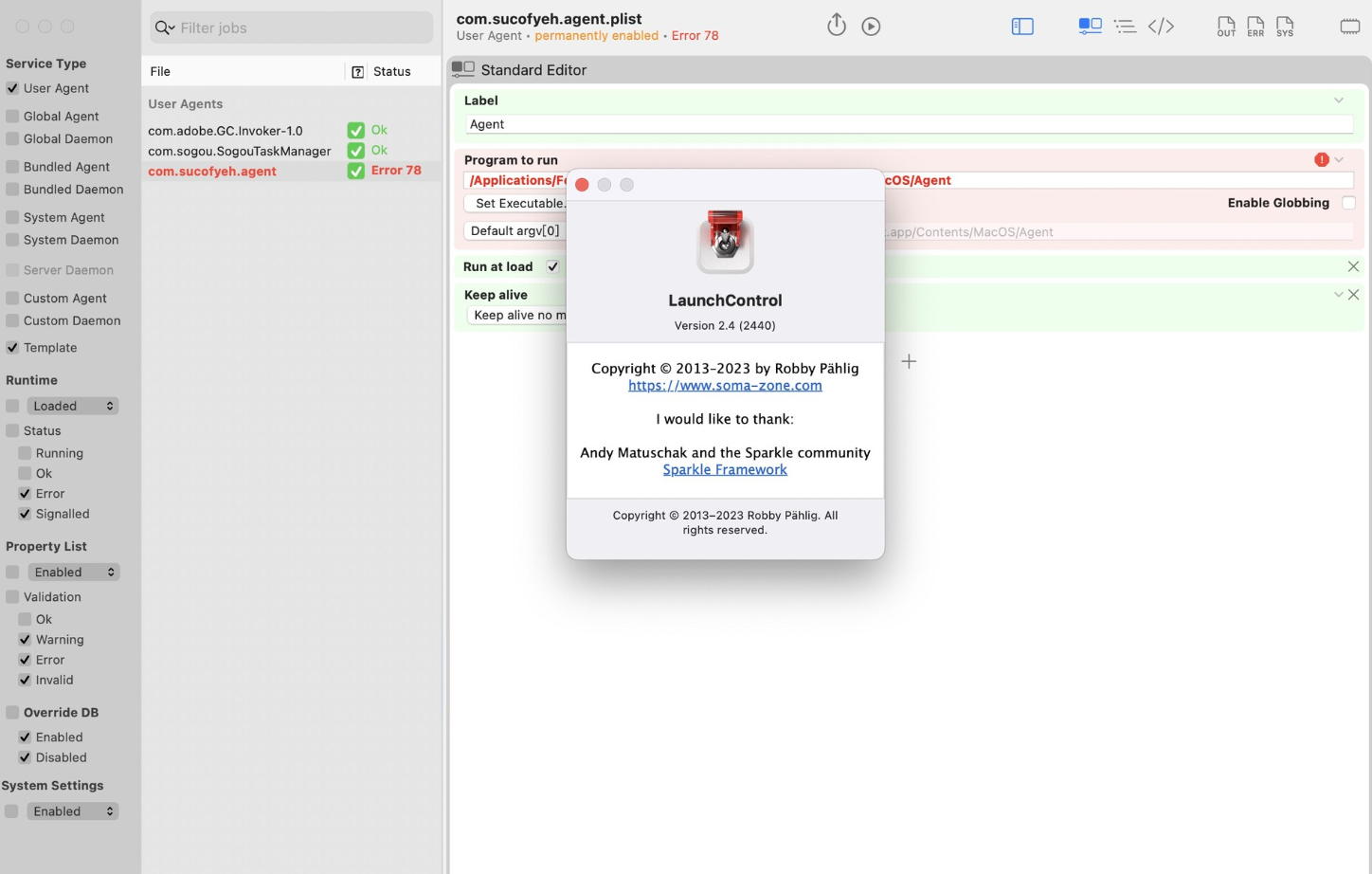Viewport: 1372px width, 874px height.
Task: Uncheck the Run at load checkbox
Action: [552, 266]
